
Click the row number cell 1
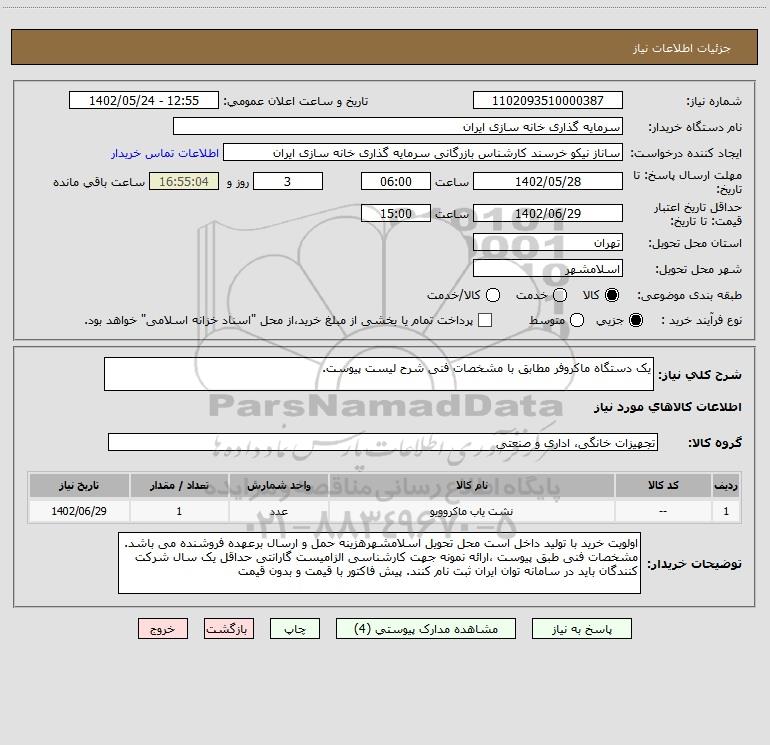(726, 511)
